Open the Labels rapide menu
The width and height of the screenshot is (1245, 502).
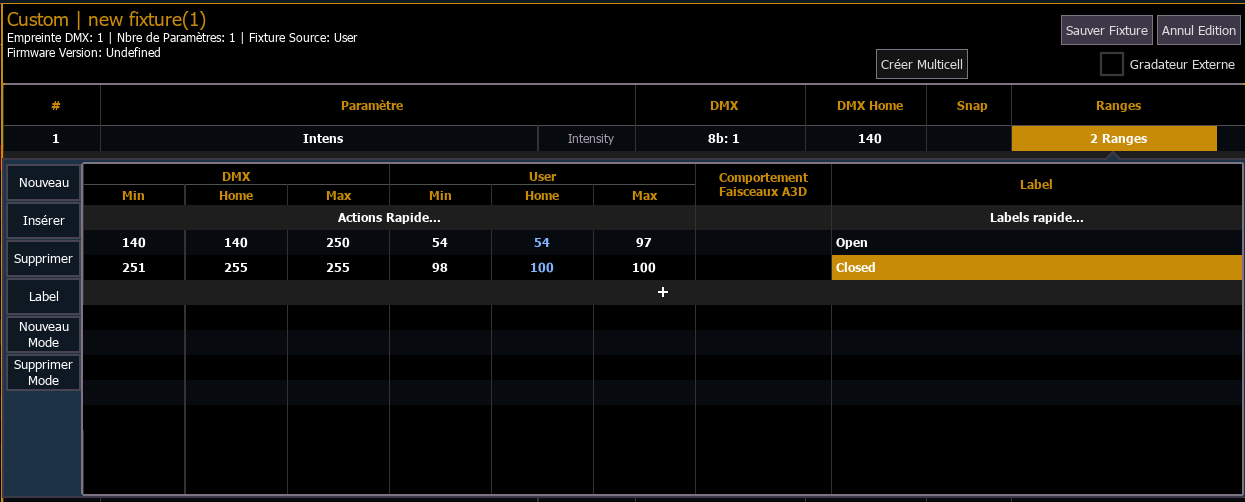pyautogui.click(x=1036, y=218)
